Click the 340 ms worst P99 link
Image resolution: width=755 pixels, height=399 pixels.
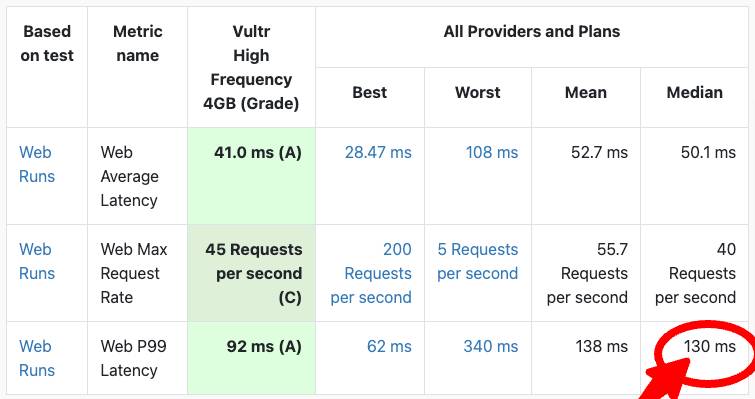pyautogui.click(x=491, y=346)
